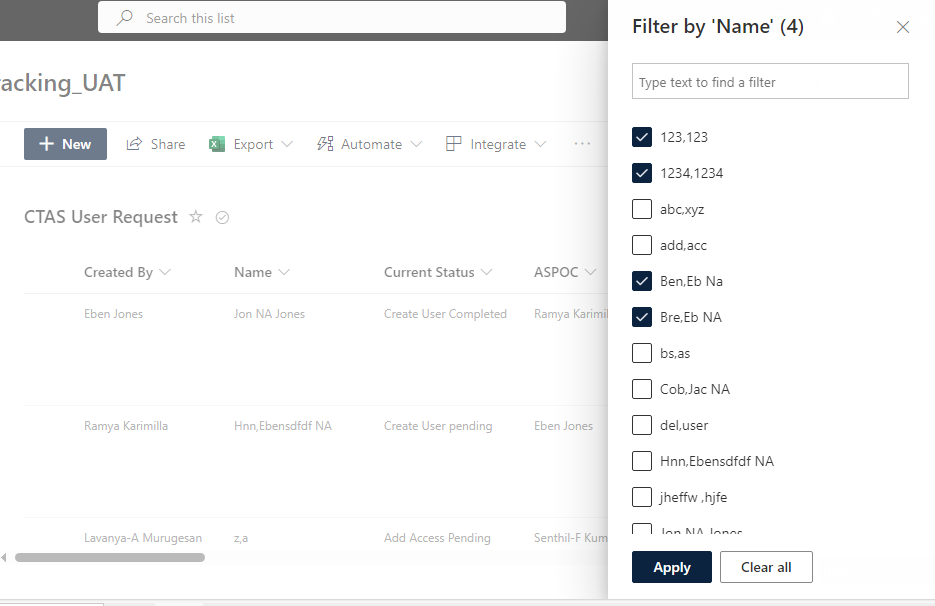This screenshot has width=935, height=606.
Task: Star the CTAS User Request list
Action: click(196, 216)
